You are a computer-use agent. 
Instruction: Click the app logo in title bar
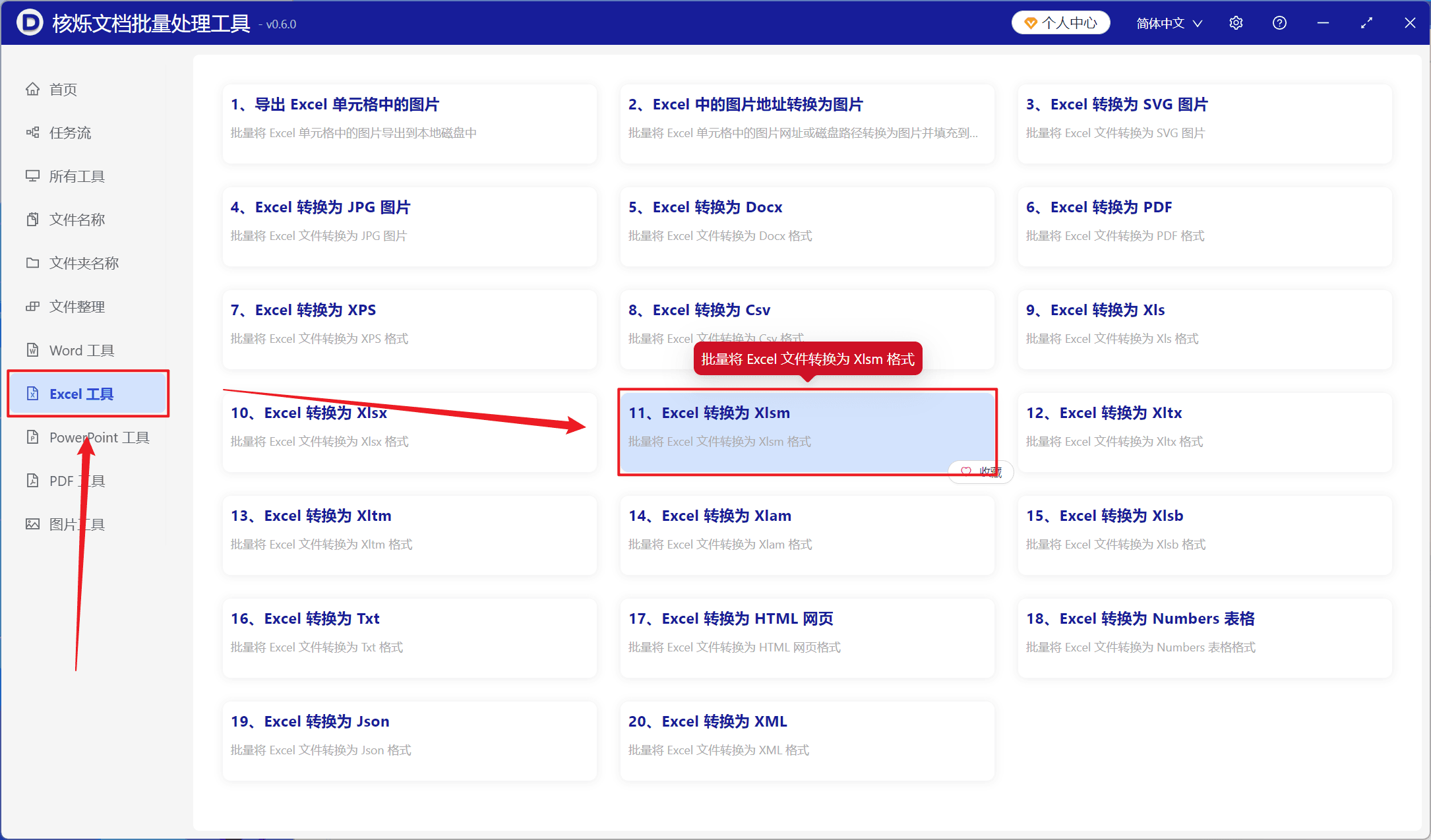tap(29, 23)
